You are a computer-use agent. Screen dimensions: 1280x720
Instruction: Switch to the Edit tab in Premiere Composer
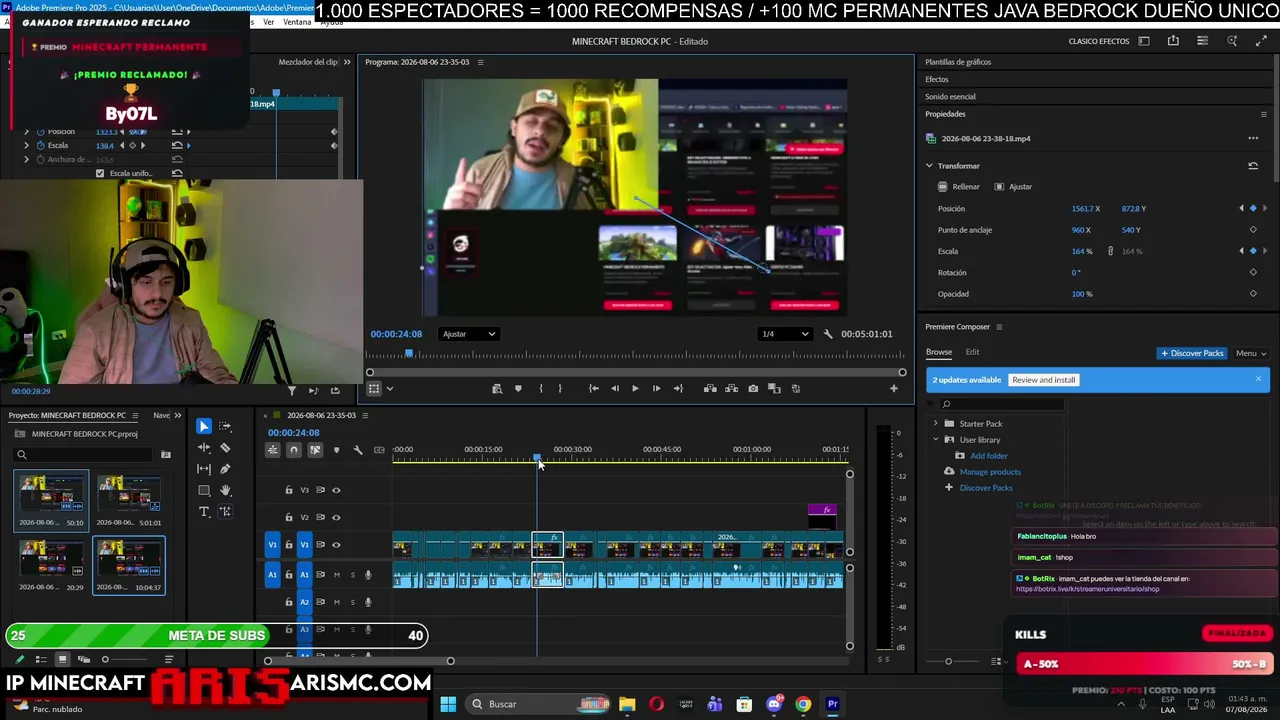[x=972, y=352]
